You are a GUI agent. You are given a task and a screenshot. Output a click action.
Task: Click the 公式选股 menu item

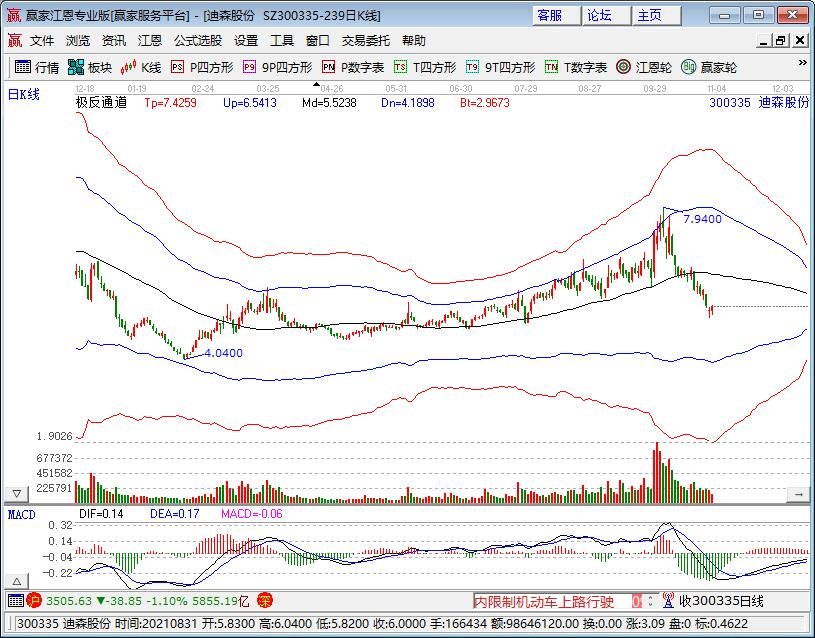tap(194, 41)
